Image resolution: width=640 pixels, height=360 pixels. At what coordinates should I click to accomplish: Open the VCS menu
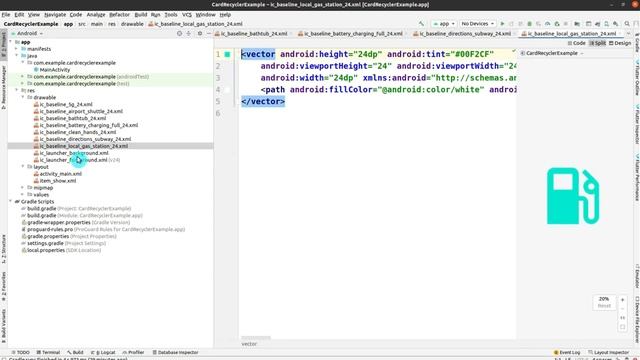[x=187, y=15]
